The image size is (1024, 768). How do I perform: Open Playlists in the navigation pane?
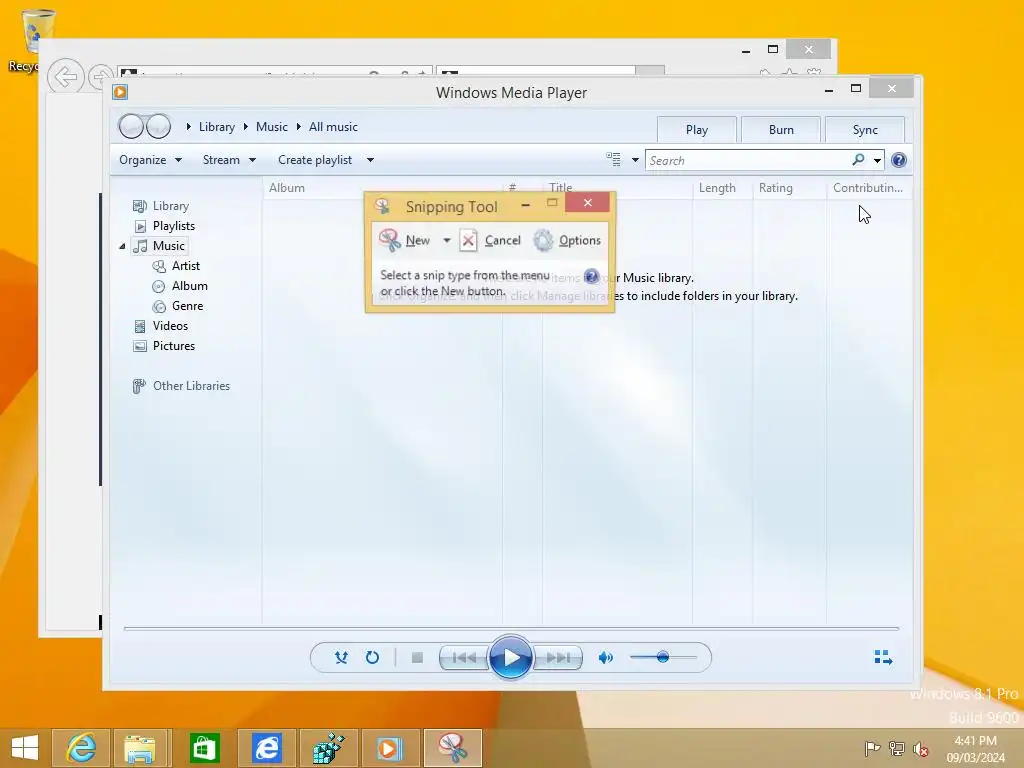click(x=174, y=226)
